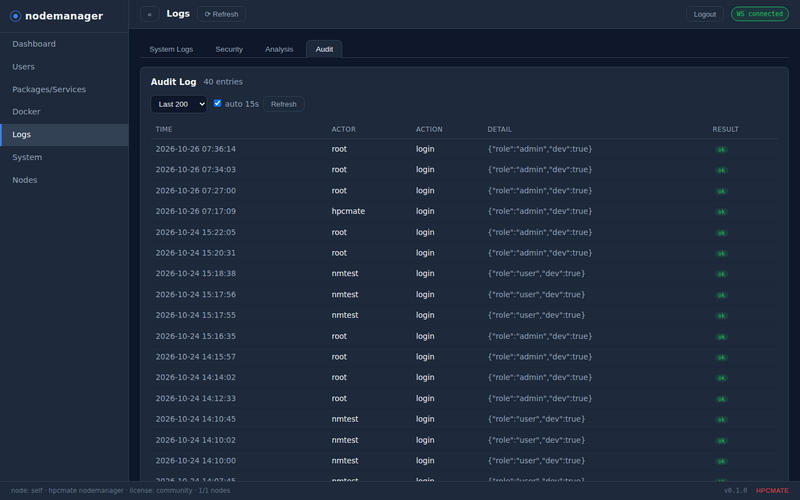Click the ACTION column header
Screen dimensions: 800x500
[429, 130]
